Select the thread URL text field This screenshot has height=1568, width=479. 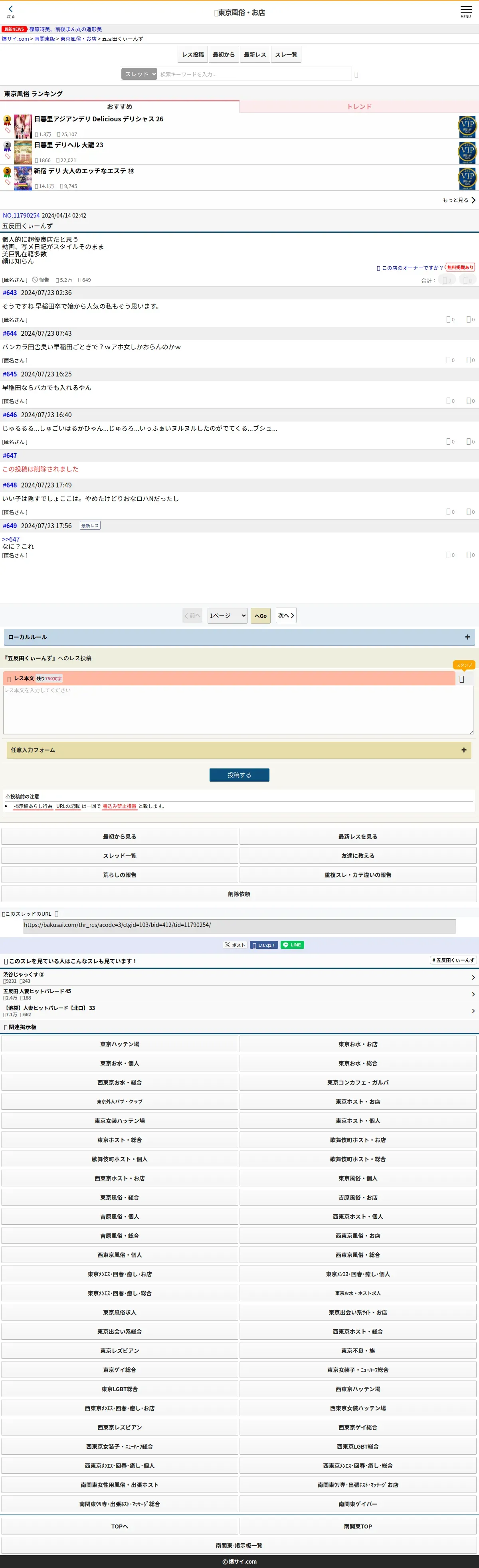click(x=239, y=926)
